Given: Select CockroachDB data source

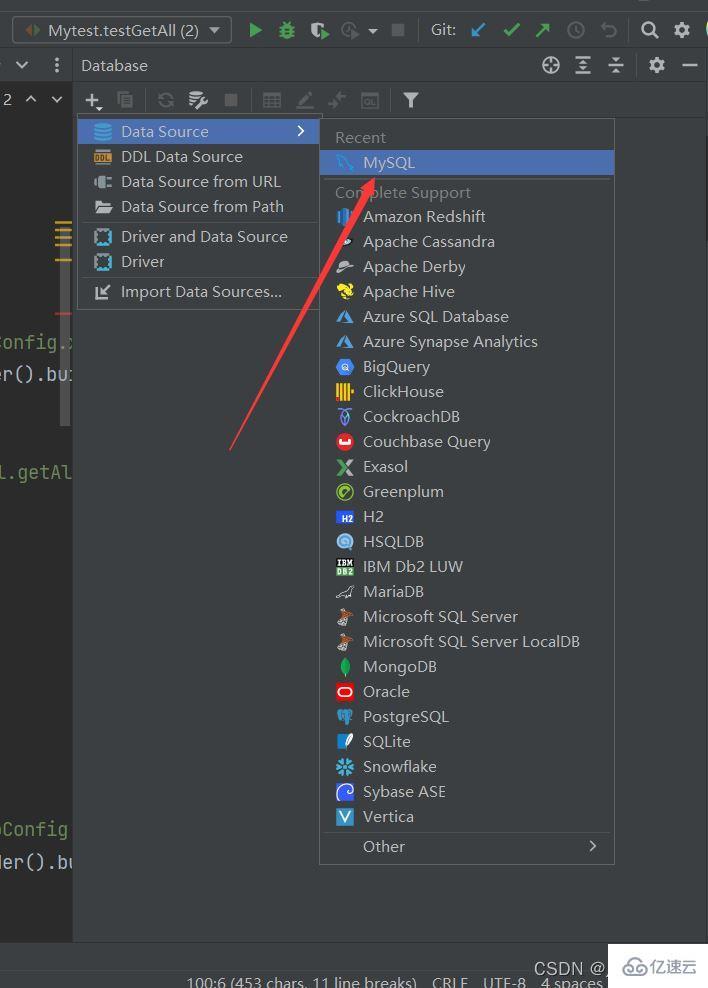Looking at the screenshot, I should (x=467, y=416).
